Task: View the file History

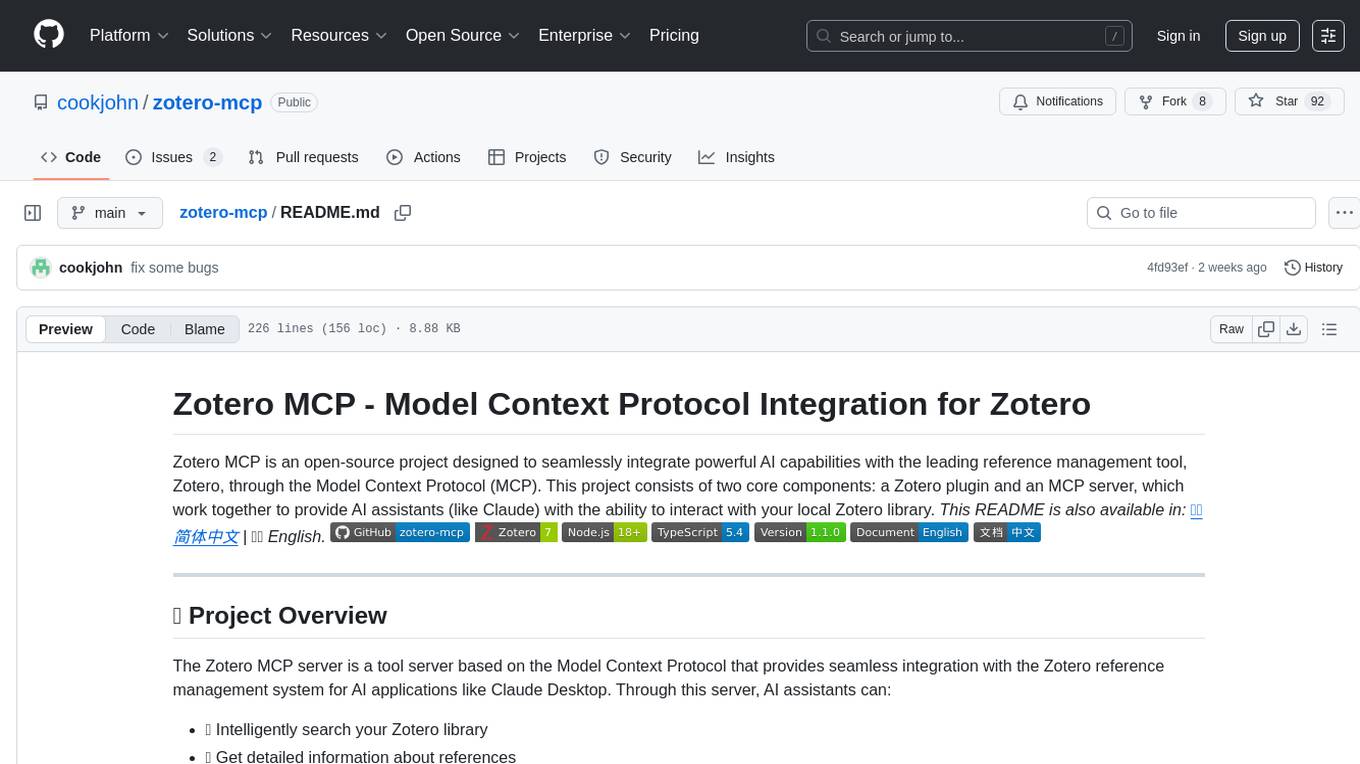Action: (x=1313, y=267)
